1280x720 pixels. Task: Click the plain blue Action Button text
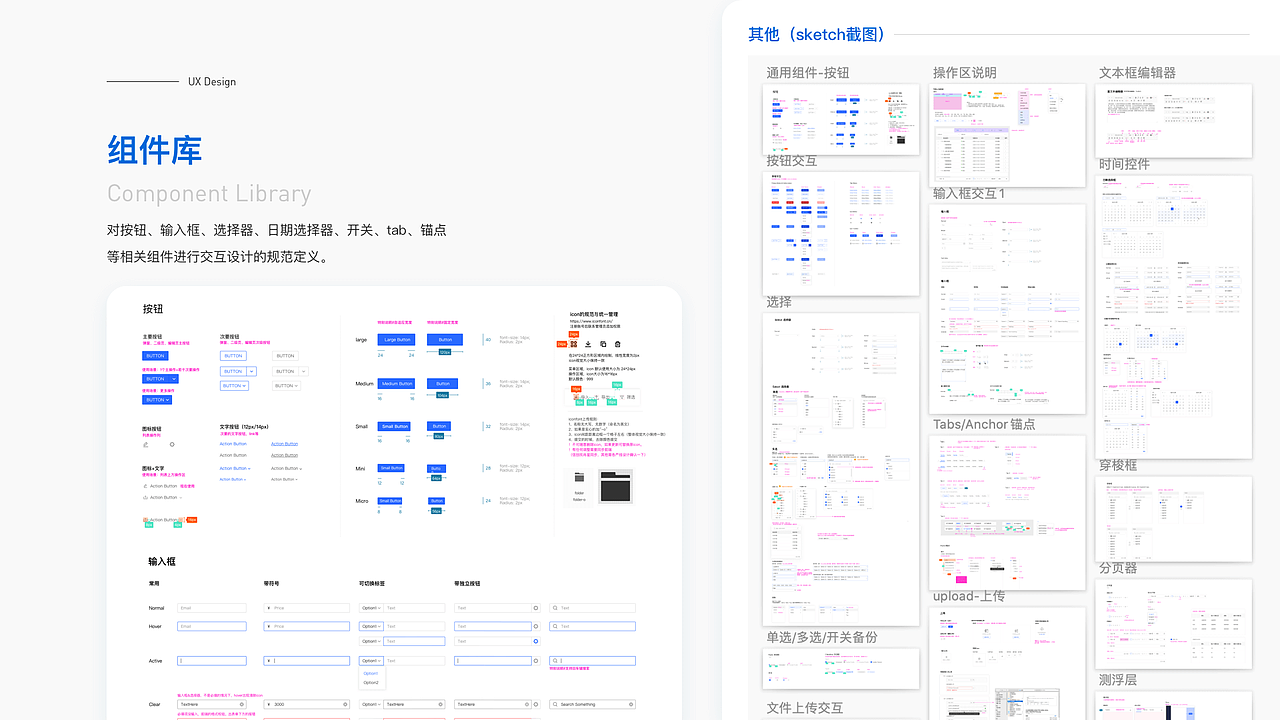233,444
